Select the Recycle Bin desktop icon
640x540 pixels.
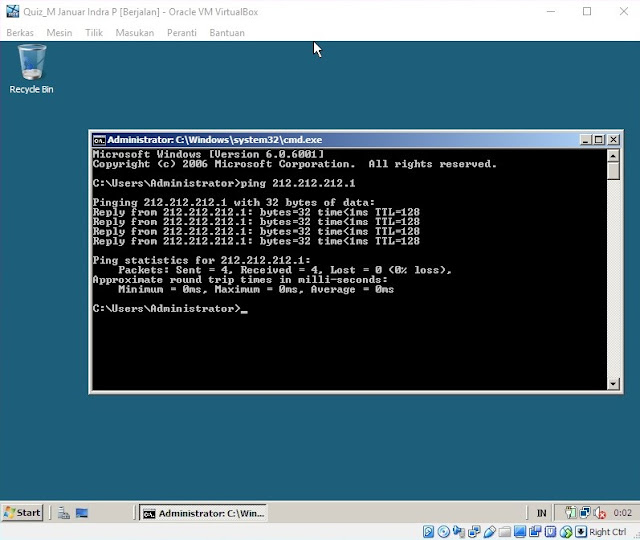(x=31, y=69)
